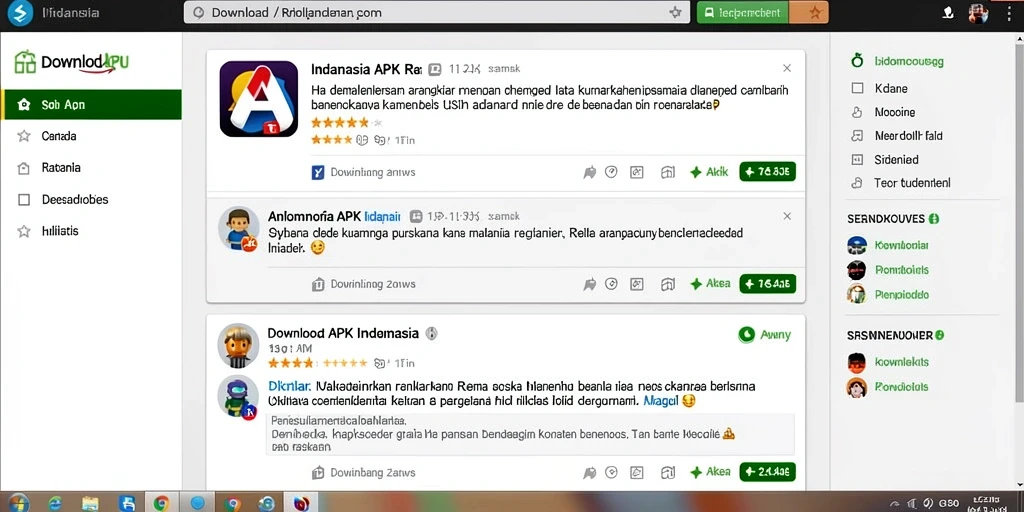Select Sidenied in the right panel
The width and height of the screenshot is (1024, 512).
[x=897, y=159]
